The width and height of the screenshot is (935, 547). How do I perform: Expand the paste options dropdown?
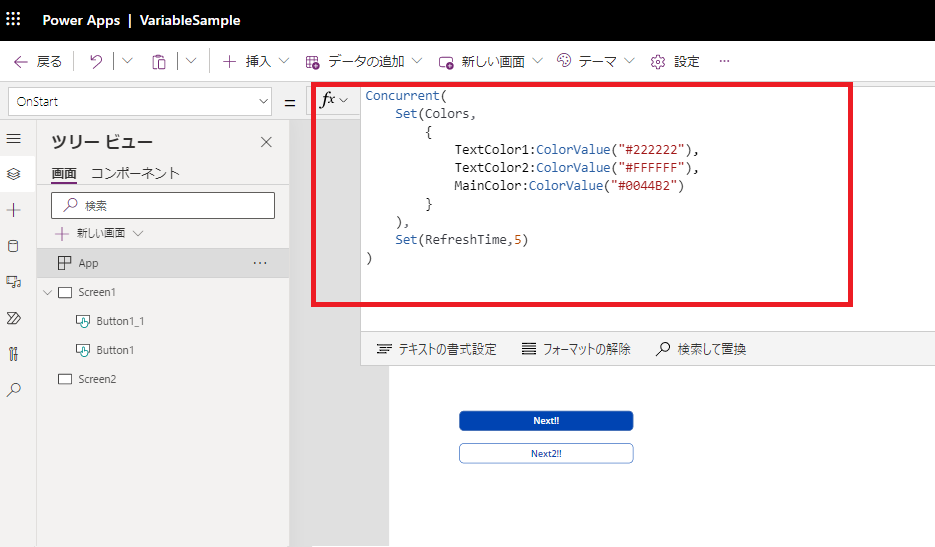coord(191,61)
